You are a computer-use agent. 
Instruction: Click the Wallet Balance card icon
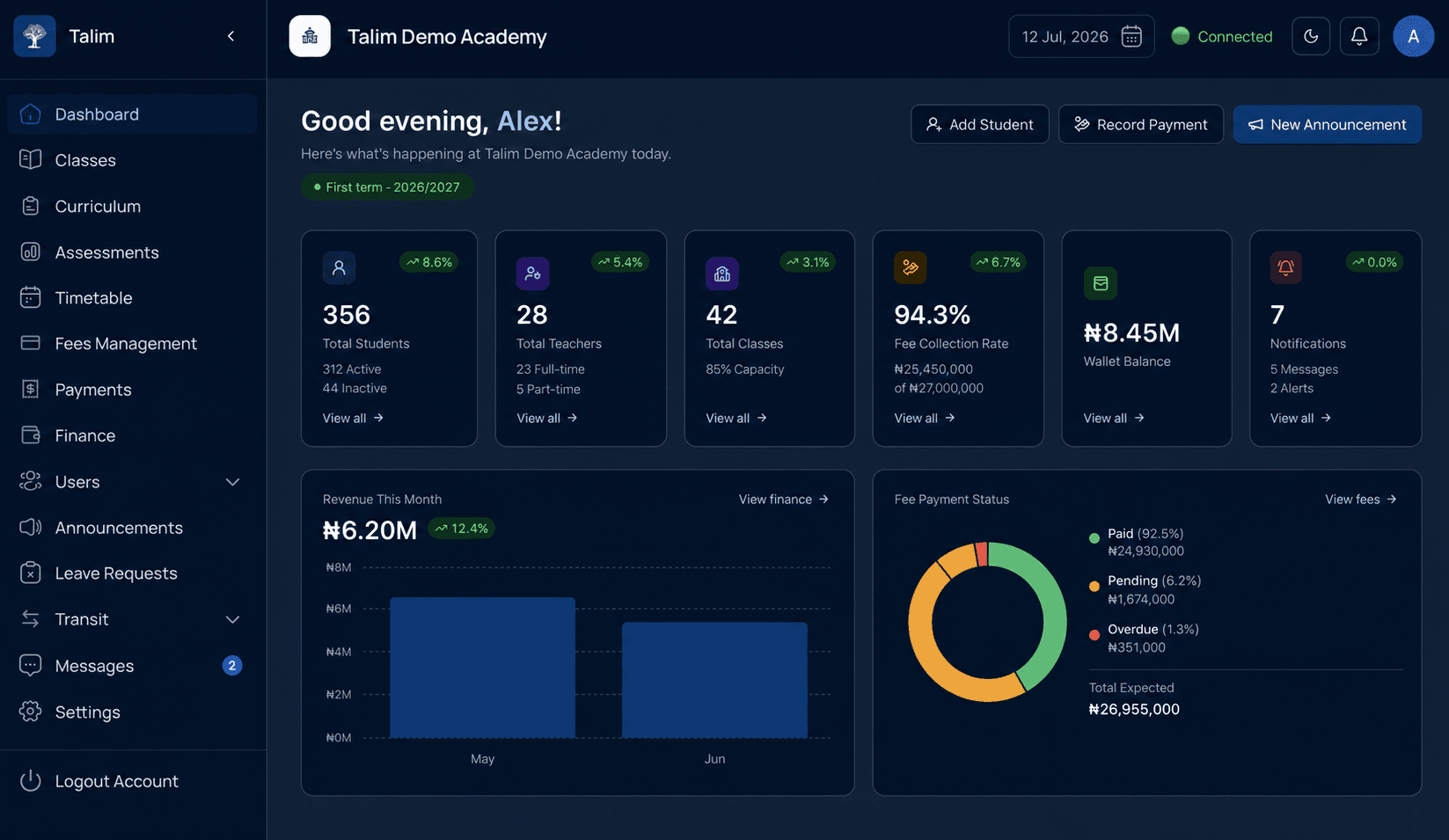(x=1101, y=283)
